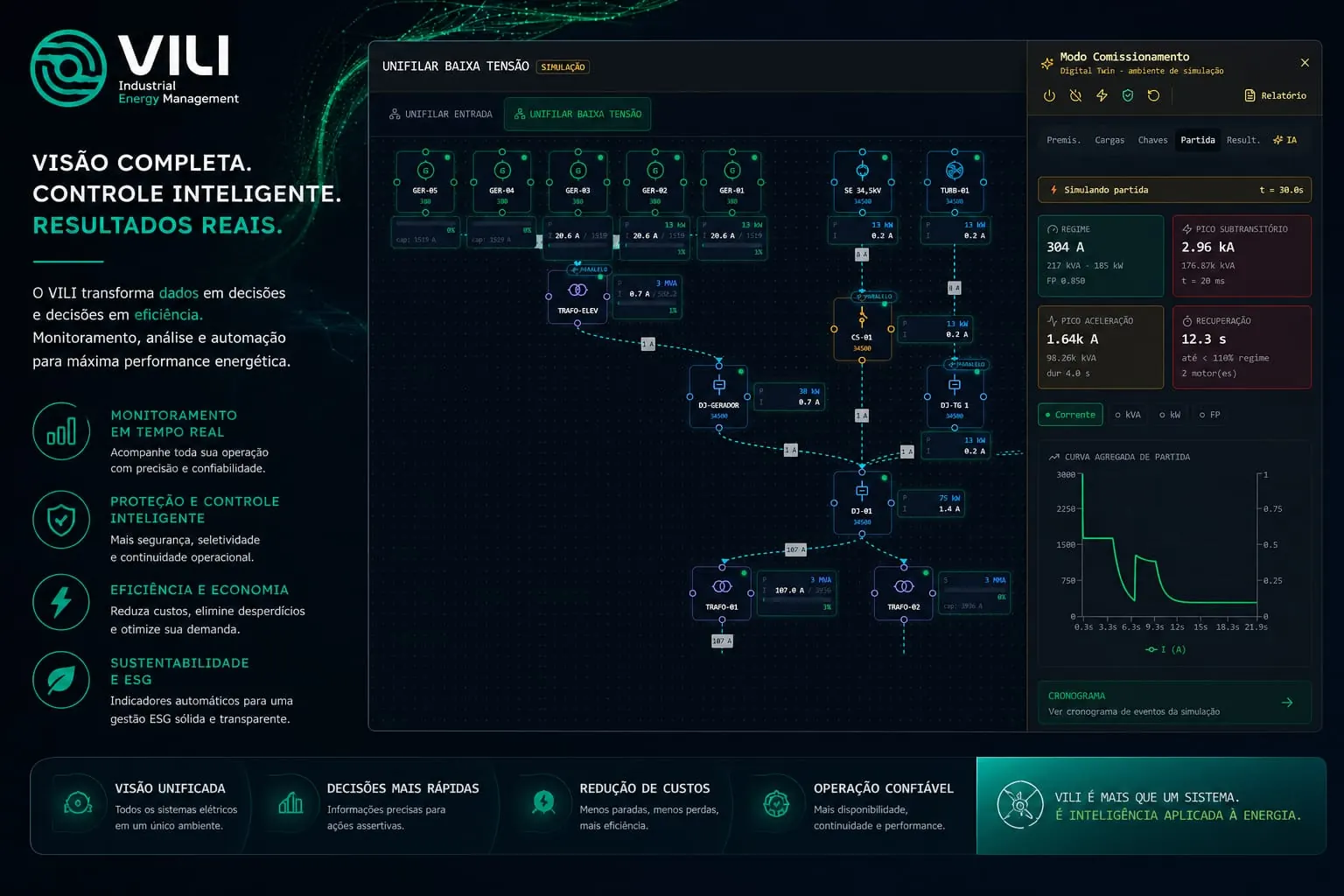Open the Result. tab
This screenshot has width=1344, height=896.
point(1242,140)
